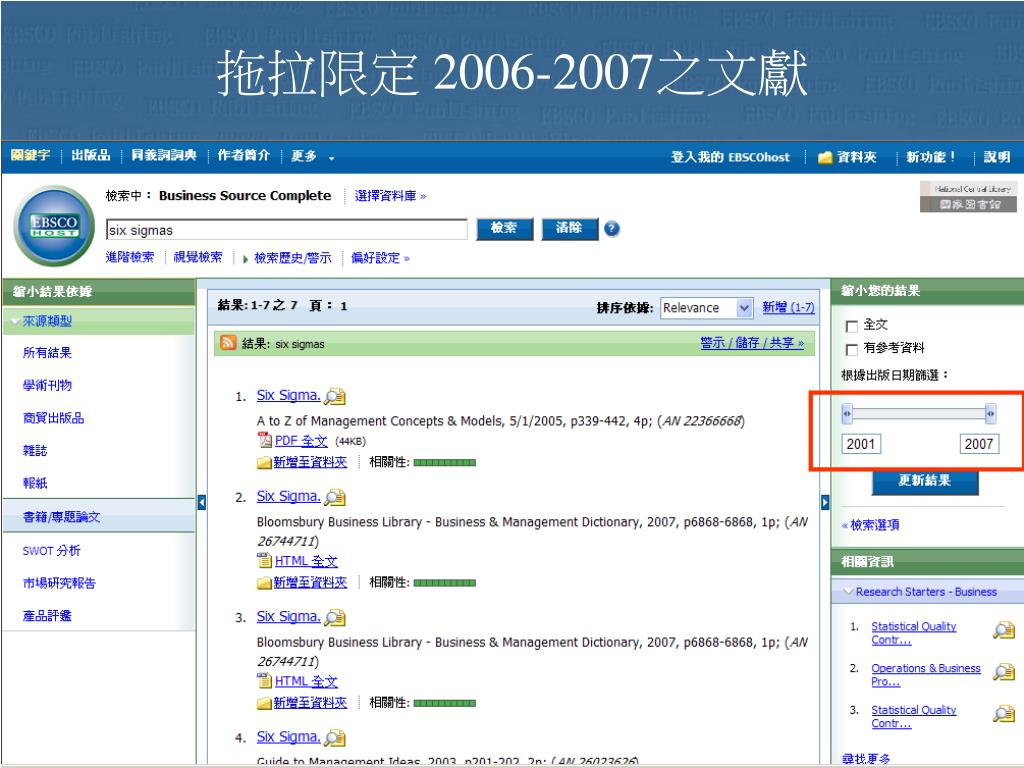This screenshot has height=768, width=1024.
Task: Open the Relevance sort dropdown
Action: pos(707,308)
